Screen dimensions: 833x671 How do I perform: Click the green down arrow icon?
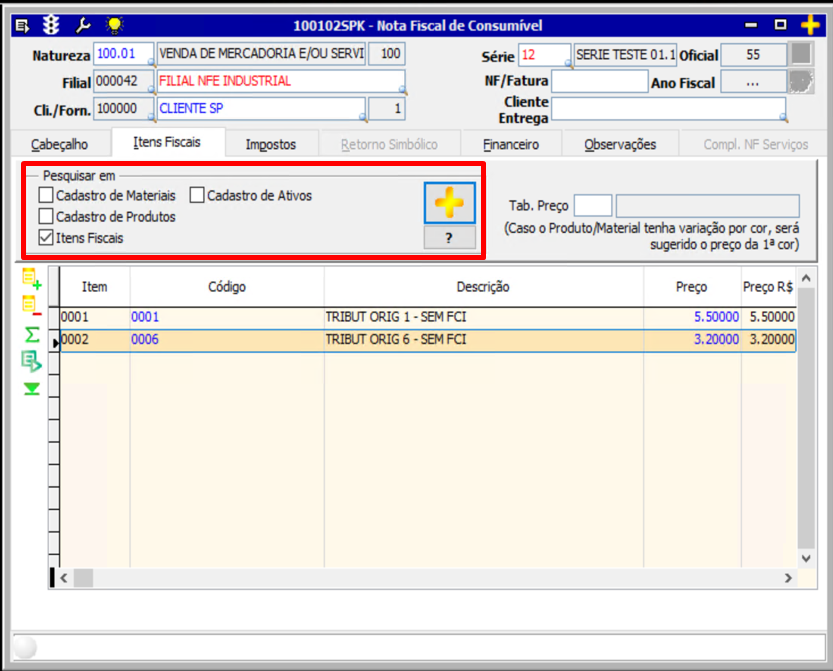31,389
